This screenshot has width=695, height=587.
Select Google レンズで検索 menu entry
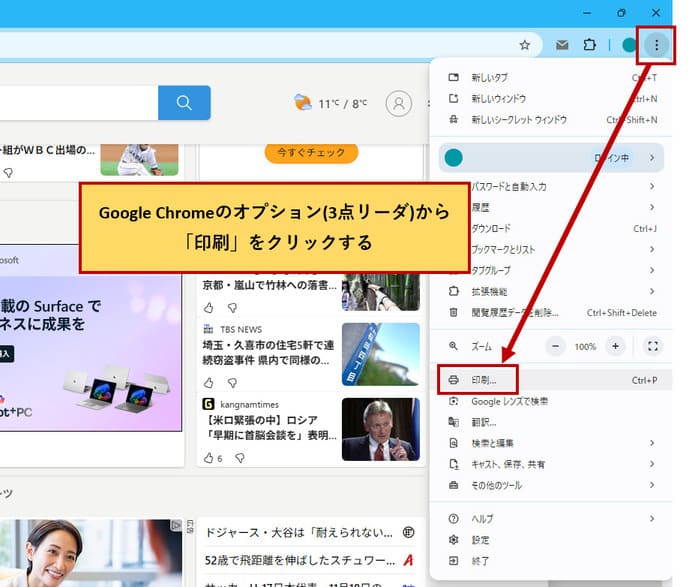pos(552,401)
